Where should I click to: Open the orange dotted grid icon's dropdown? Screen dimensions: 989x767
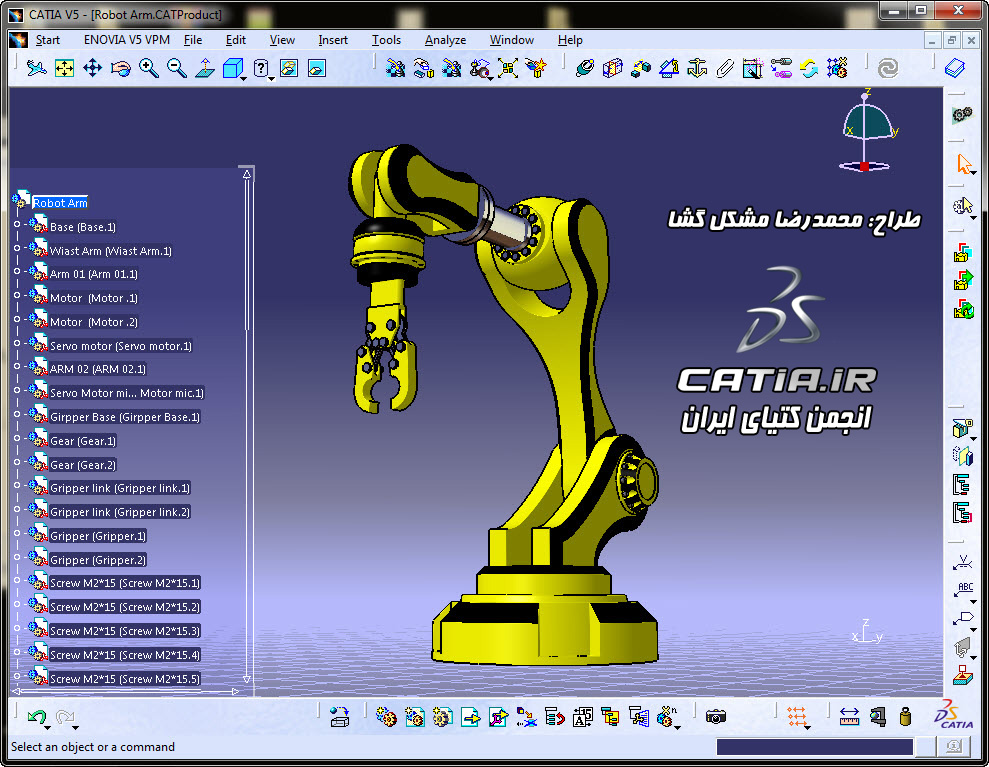pyautogui.click(x=808, y=727)
